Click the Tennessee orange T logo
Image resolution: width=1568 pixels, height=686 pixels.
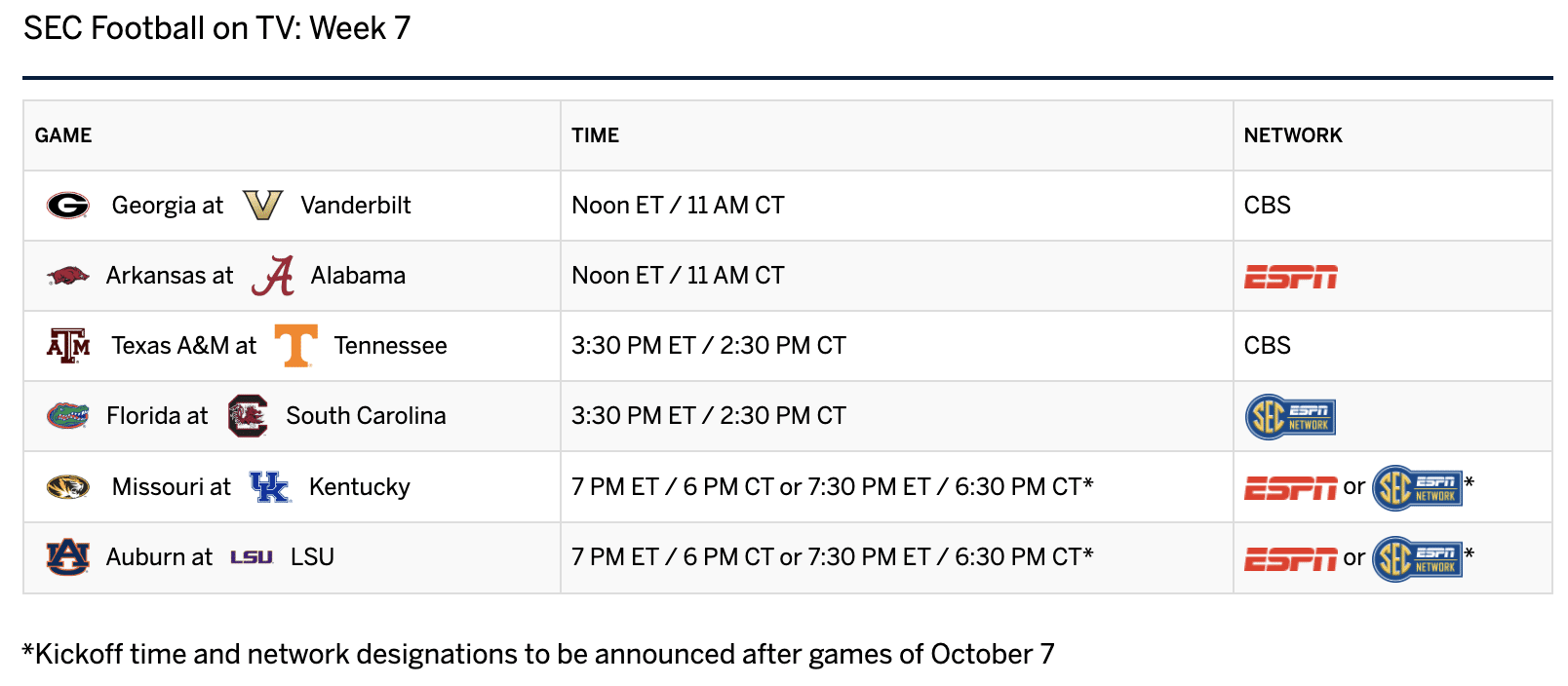[295, 346]
